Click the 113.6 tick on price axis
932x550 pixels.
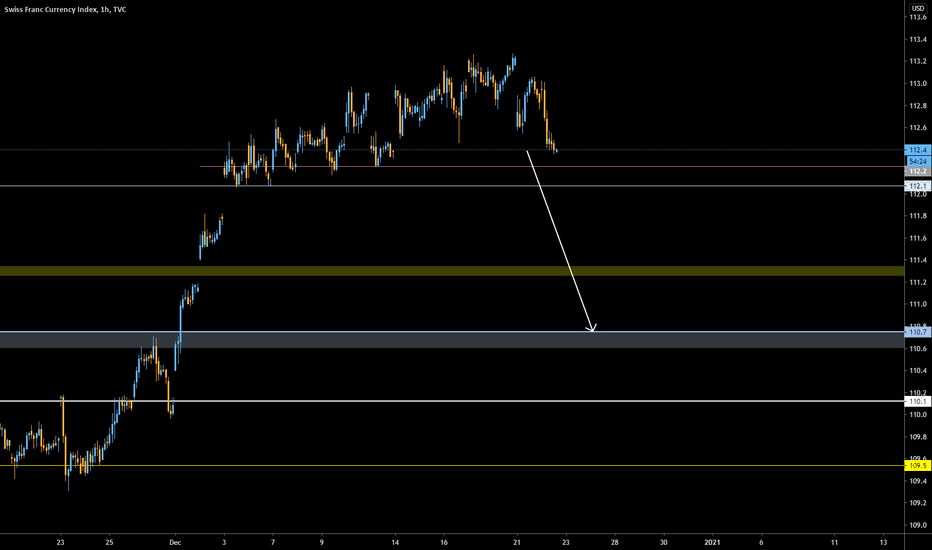click(917, 17)
